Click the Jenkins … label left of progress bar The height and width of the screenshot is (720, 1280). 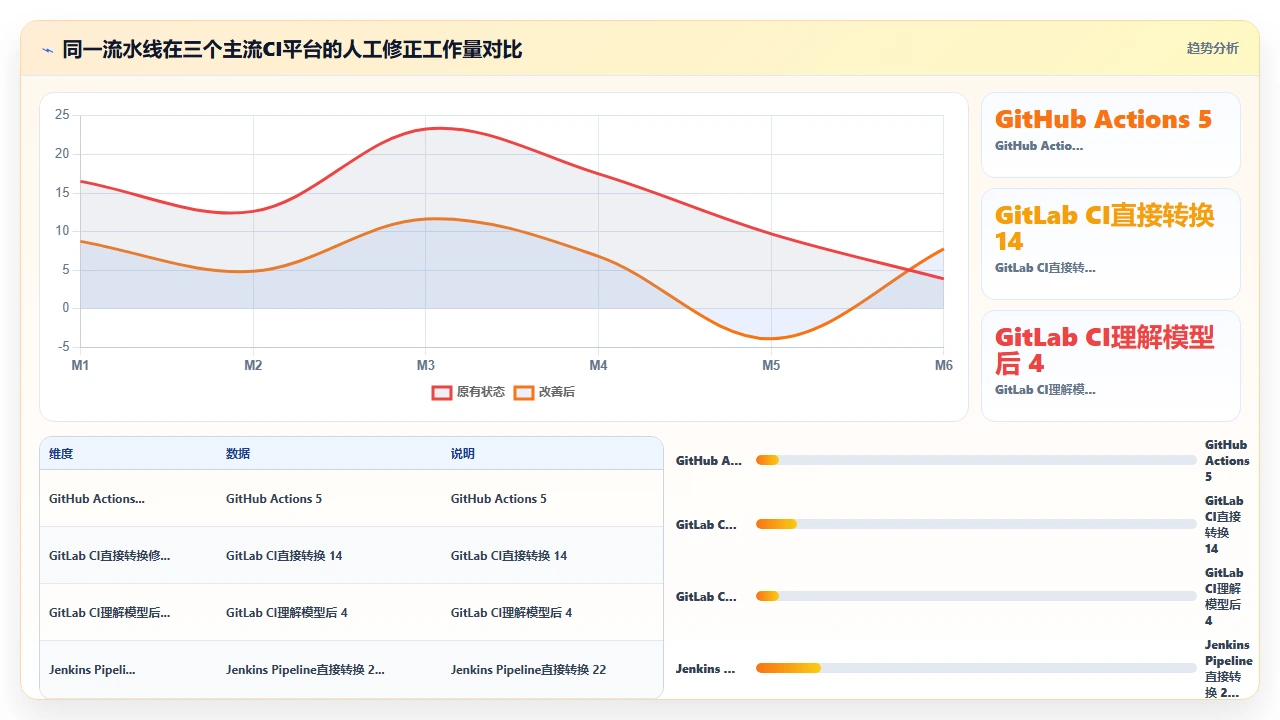pos(706,669)
